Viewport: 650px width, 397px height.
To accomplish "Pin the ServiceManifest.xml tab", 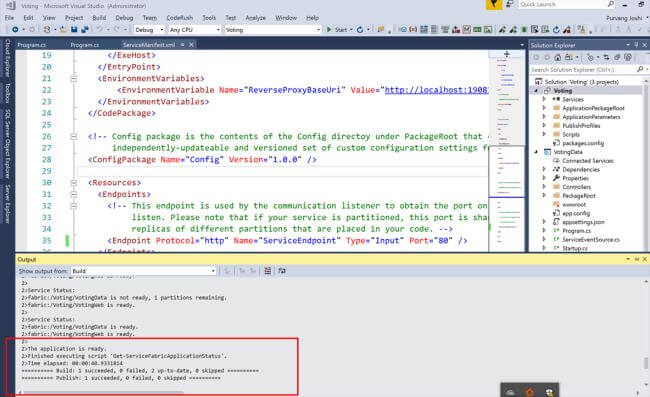I will (x=182, y=44).
